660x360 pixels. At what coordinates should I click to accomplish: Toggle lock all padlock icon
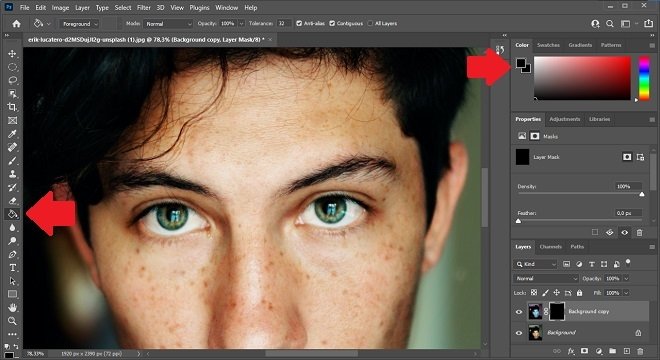click(x=580, y=293)
